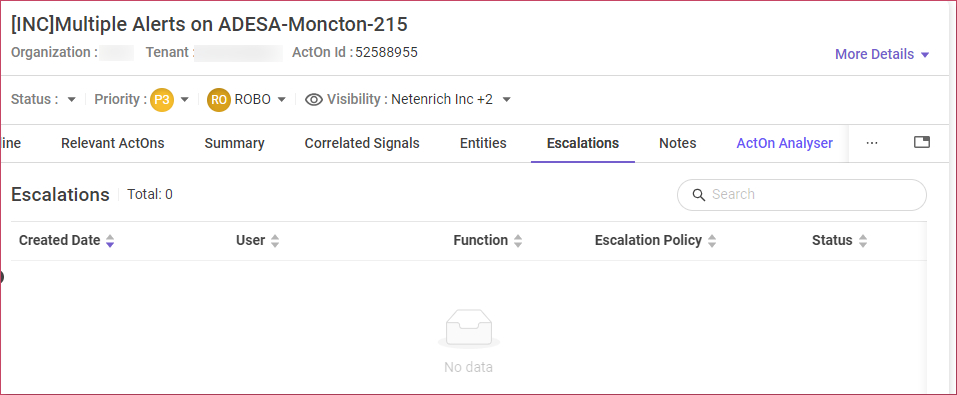This screenshot has height=395, width=957.
Task: Switch to the Correlated Signals tab
Action: [362, 143]
